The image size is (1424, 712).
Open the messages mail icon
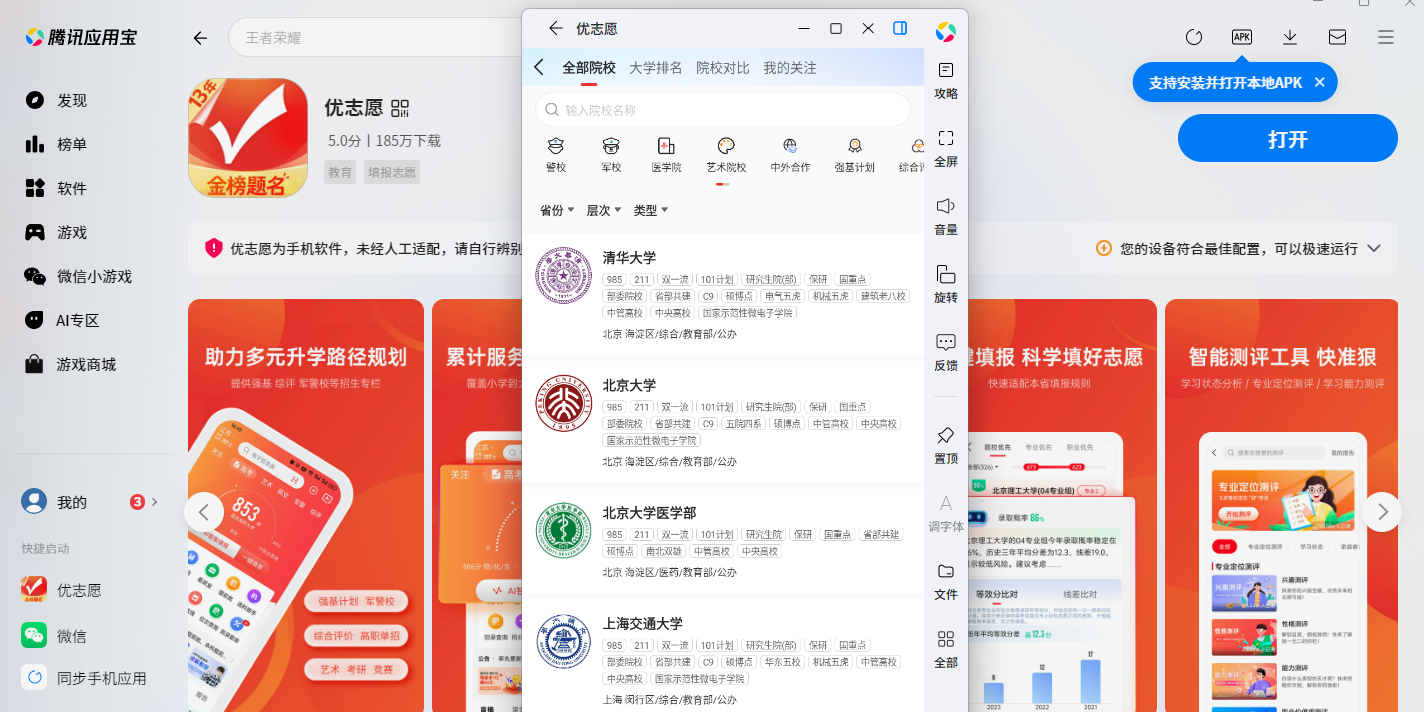click(x=1337, y=37)
